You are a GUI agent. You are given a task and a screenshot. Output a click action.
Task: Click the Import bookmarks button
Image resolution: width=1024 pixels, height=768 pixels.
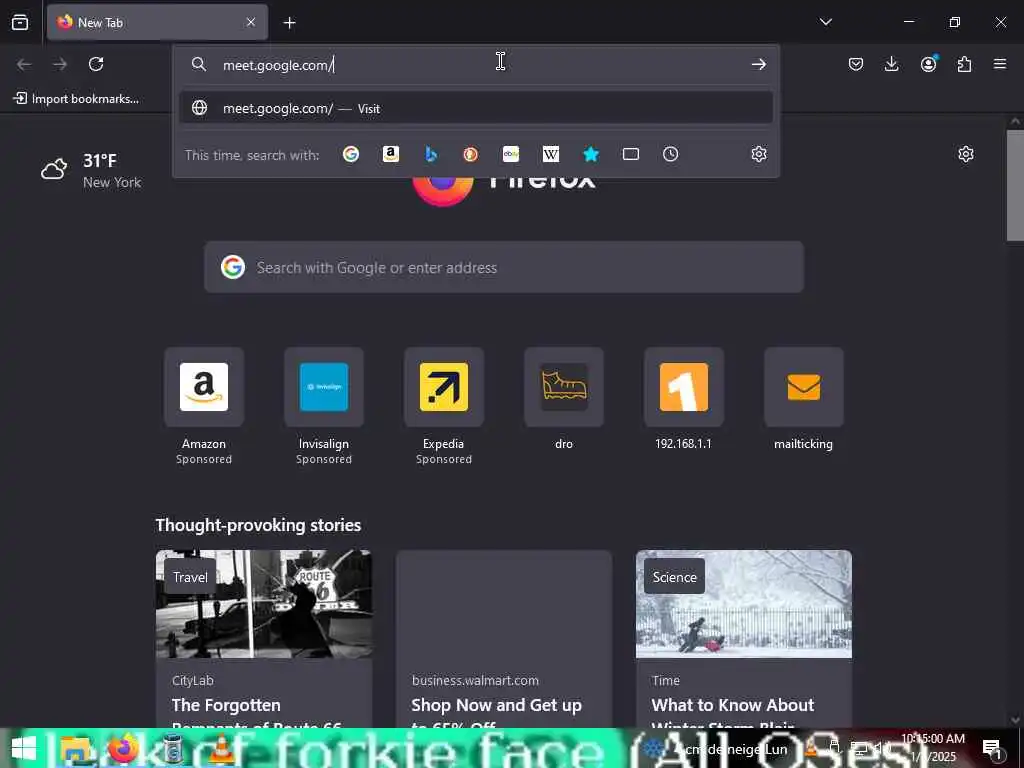[76, 99]
